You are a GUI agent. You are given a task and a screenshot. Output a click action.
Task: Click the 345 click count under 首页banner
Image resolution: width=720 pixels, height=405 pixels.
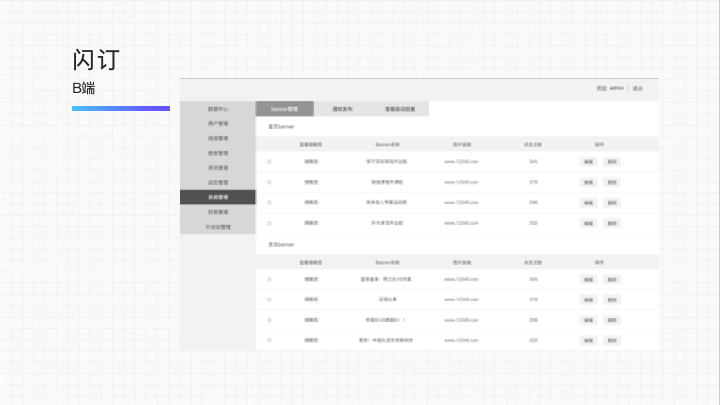[533, 162]
